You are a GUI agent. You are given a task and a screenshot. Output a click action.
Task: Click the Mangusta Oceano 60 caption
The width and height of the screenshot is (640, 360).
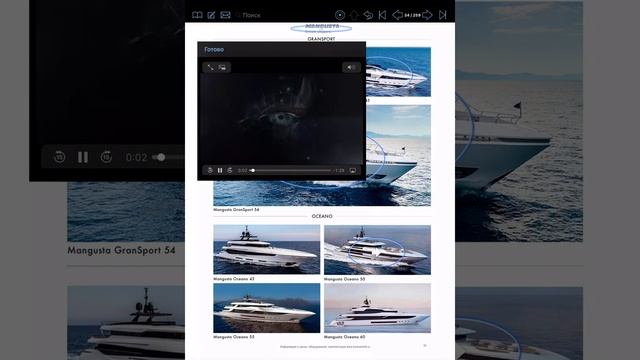344,337
